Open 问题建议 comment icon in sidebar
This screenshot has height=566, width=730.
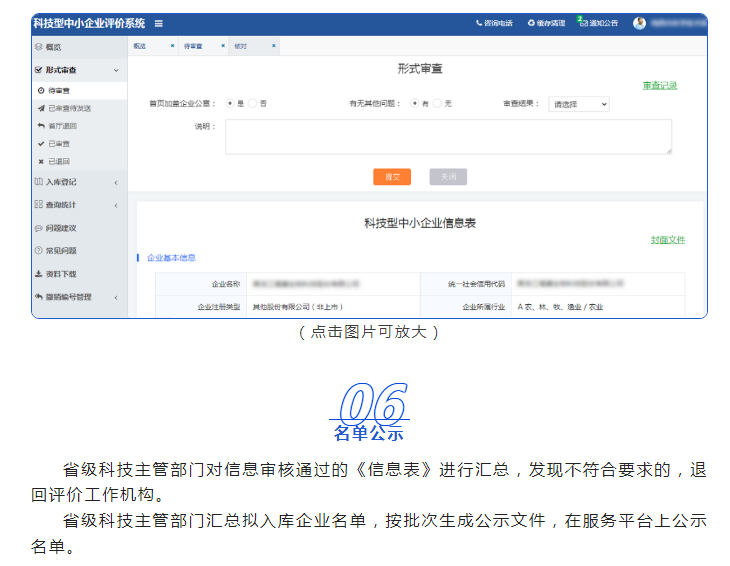pyautogui.click(x=38, y=228)
